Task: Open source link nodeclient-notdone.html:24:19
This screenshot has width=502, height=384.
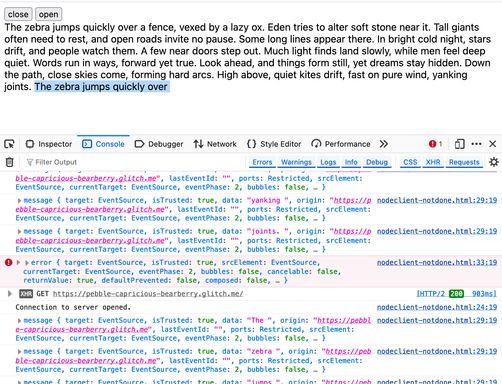Action: [437, 307]
